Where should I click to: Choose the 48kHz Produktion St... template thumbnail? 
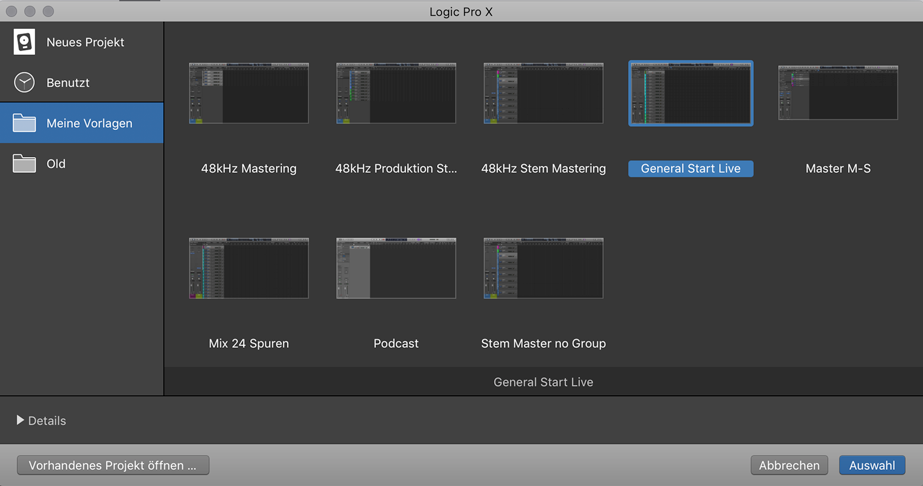click(x=396, y=93)
